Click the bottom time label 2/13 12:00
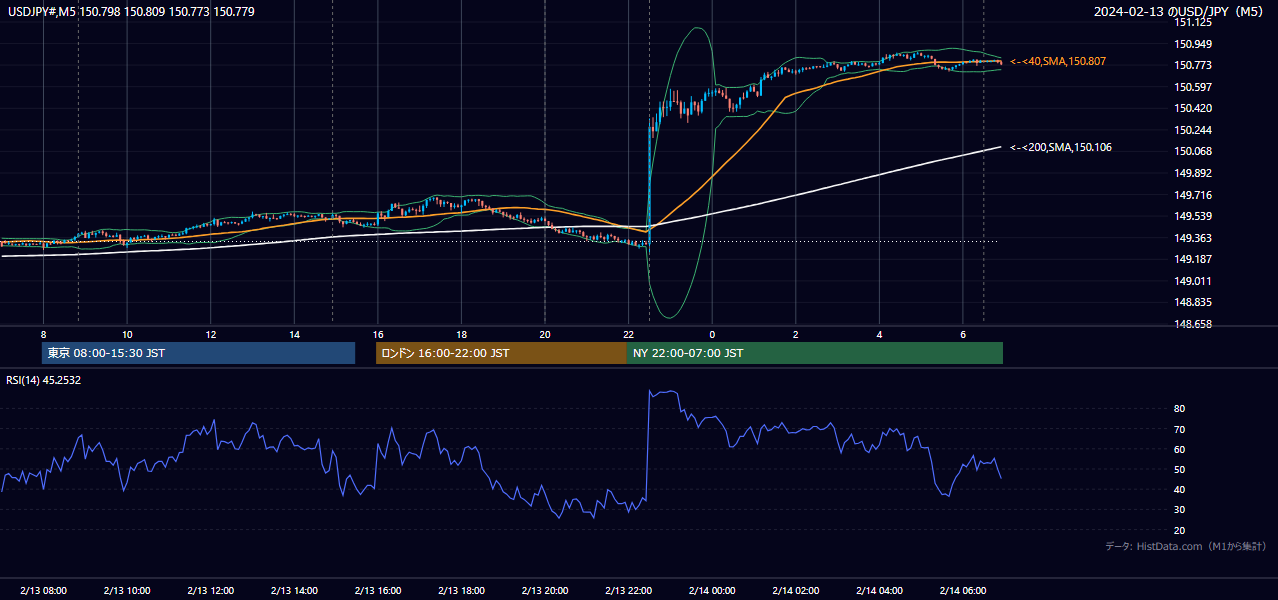The height and width of the screenshot is (600, 1278). pyautogui.click(x=210, y=591)
